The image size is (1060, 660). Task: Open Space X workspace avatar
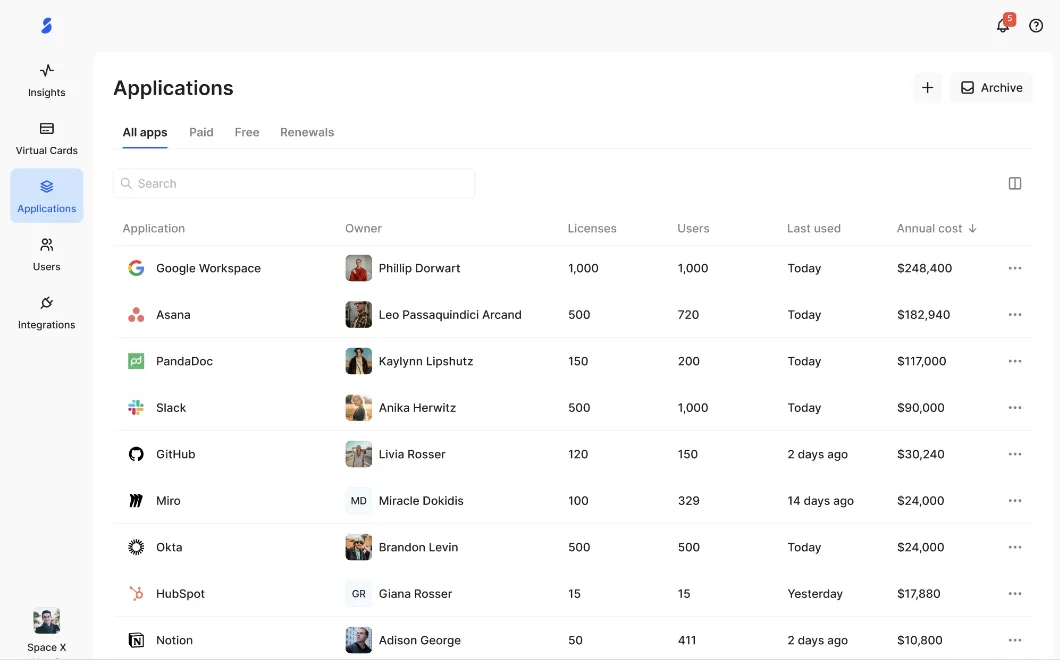47,621
